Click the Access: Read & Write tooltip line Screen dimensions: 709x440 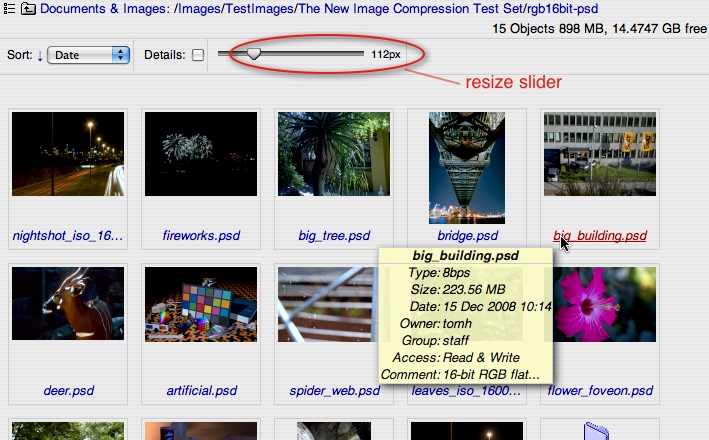(x=456, y=357)
